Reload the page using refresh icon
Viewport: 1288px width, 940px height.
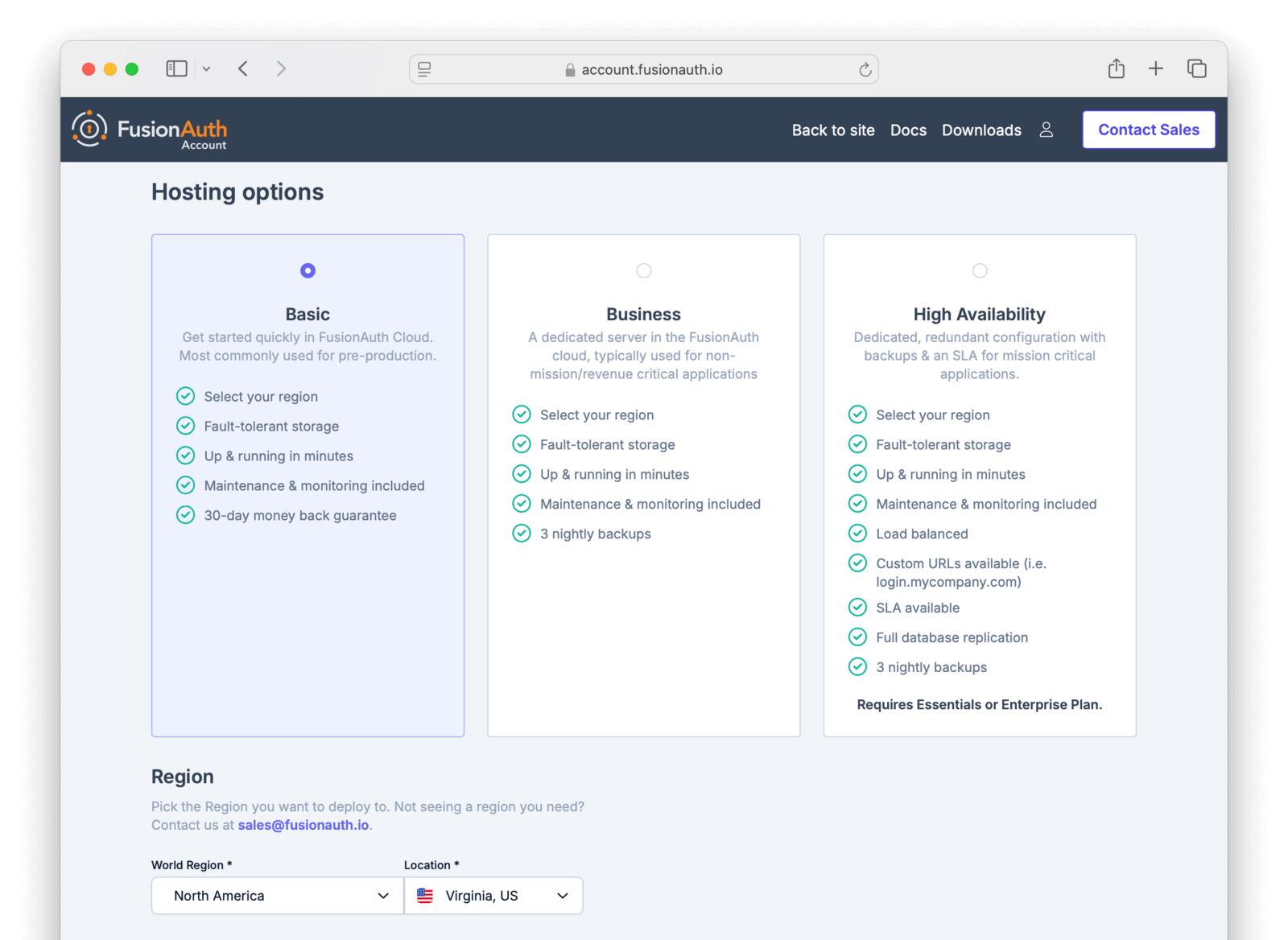(x=865, y=70)
